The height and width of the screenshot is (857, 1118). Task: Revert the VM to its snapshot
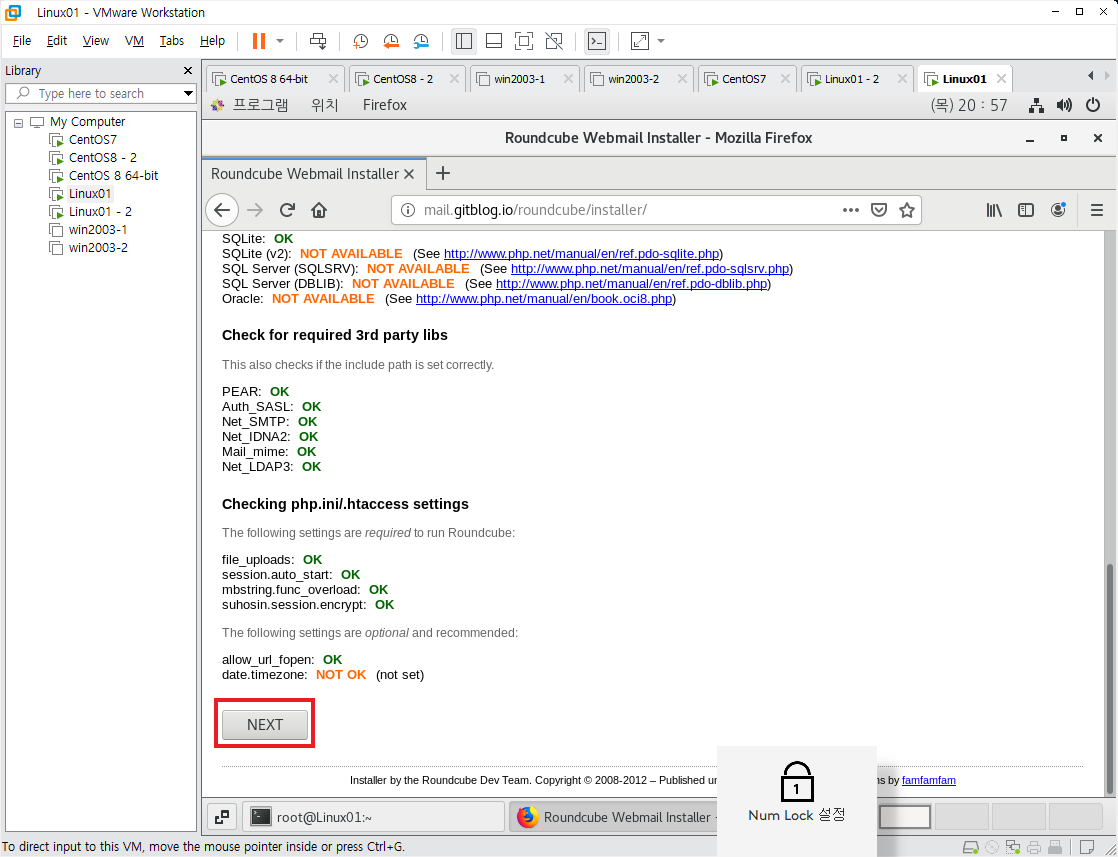391,41
